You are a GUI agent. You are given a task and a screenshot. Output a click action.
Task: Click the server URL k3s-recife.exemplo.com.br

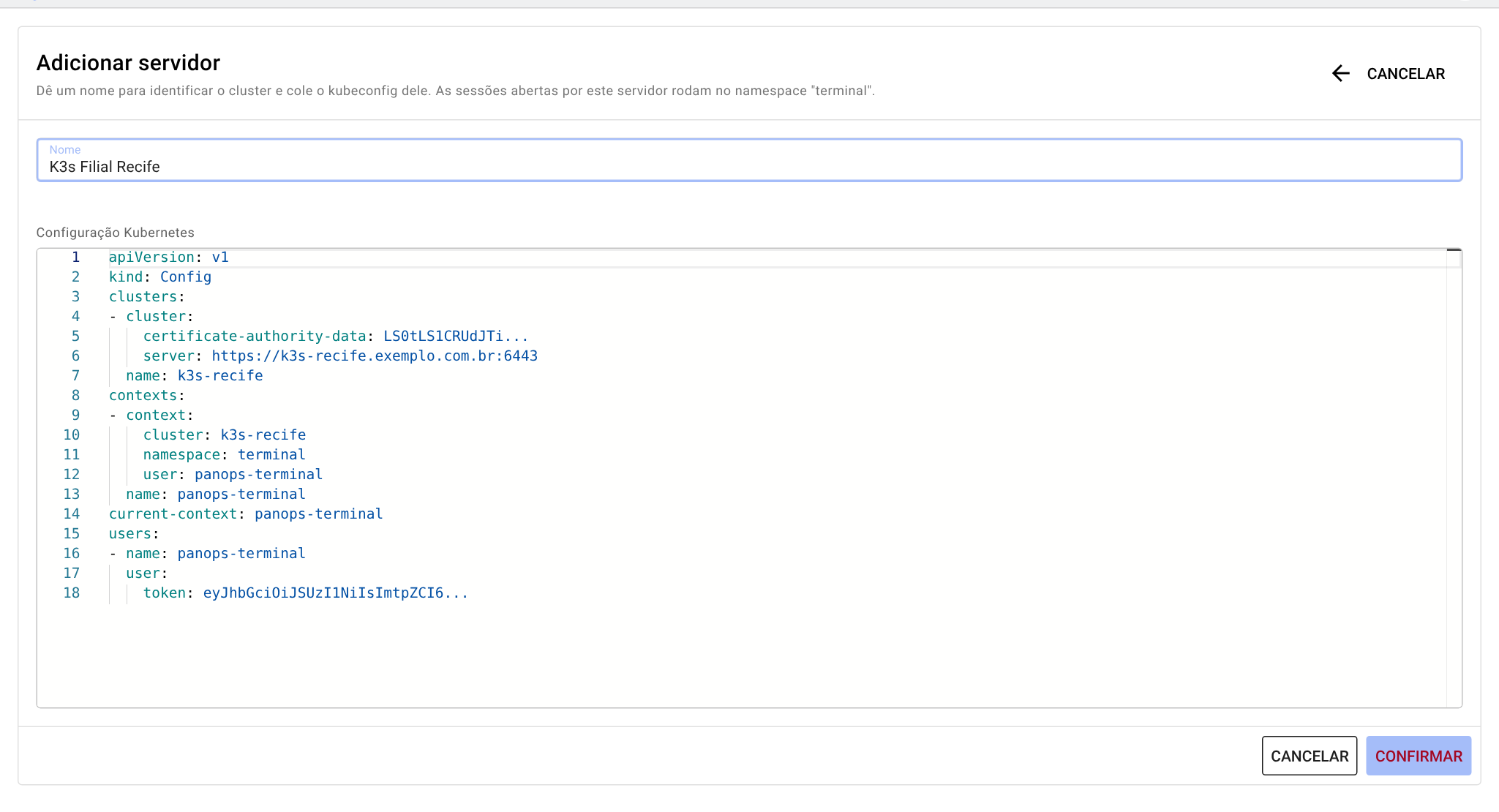tap(375, 356)
